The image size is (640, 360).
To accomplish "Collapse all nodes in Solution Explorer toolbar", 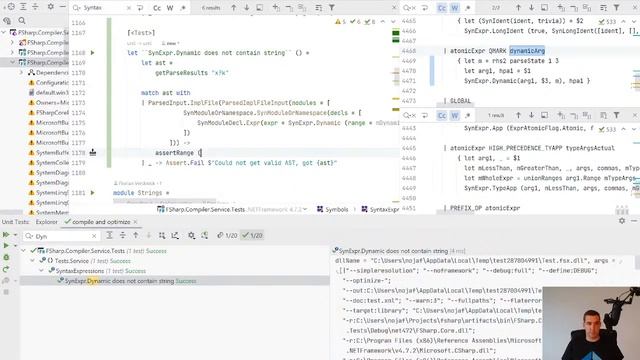I will click(x=36, y=7).
